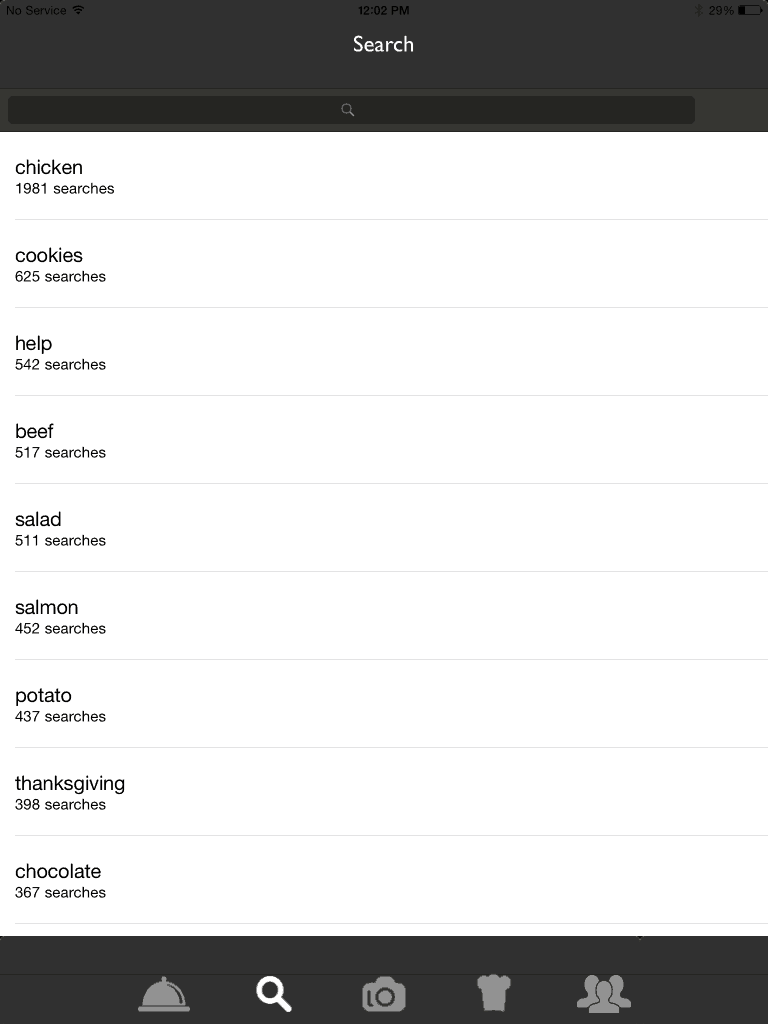Screen dimensions: 768x1024
Task: Focus the dark search input field
Action: point(351,110)
